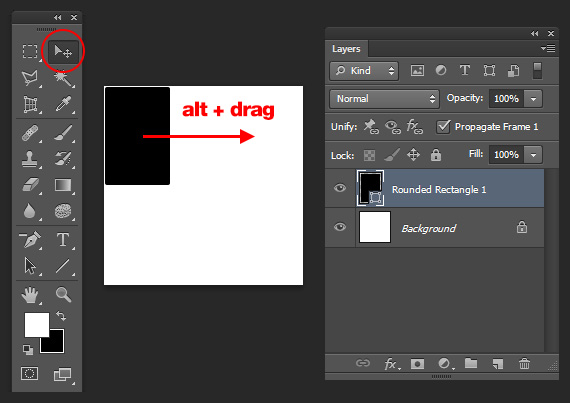Select the Rectangular Marquee tool
570x403 pixels.
pos(30,51)
